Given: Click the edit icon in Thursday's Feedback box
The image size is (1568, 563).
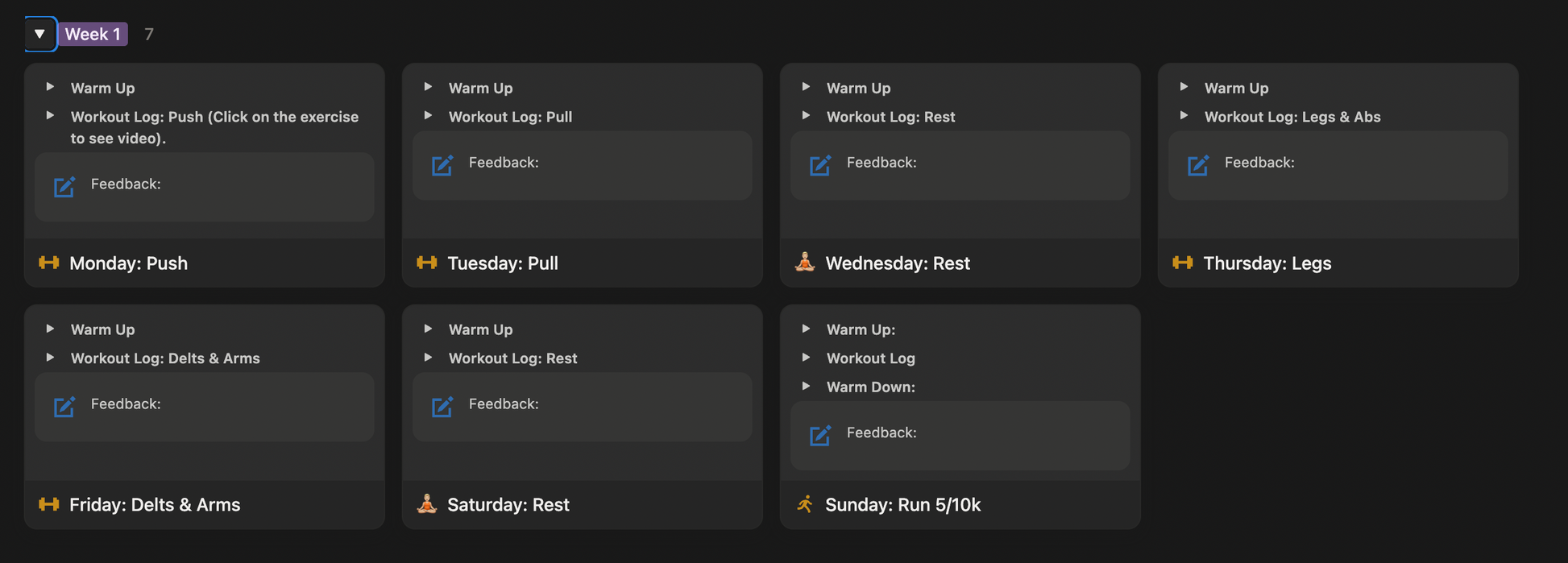Looking at the screenshot, I should coord(1198,165).
